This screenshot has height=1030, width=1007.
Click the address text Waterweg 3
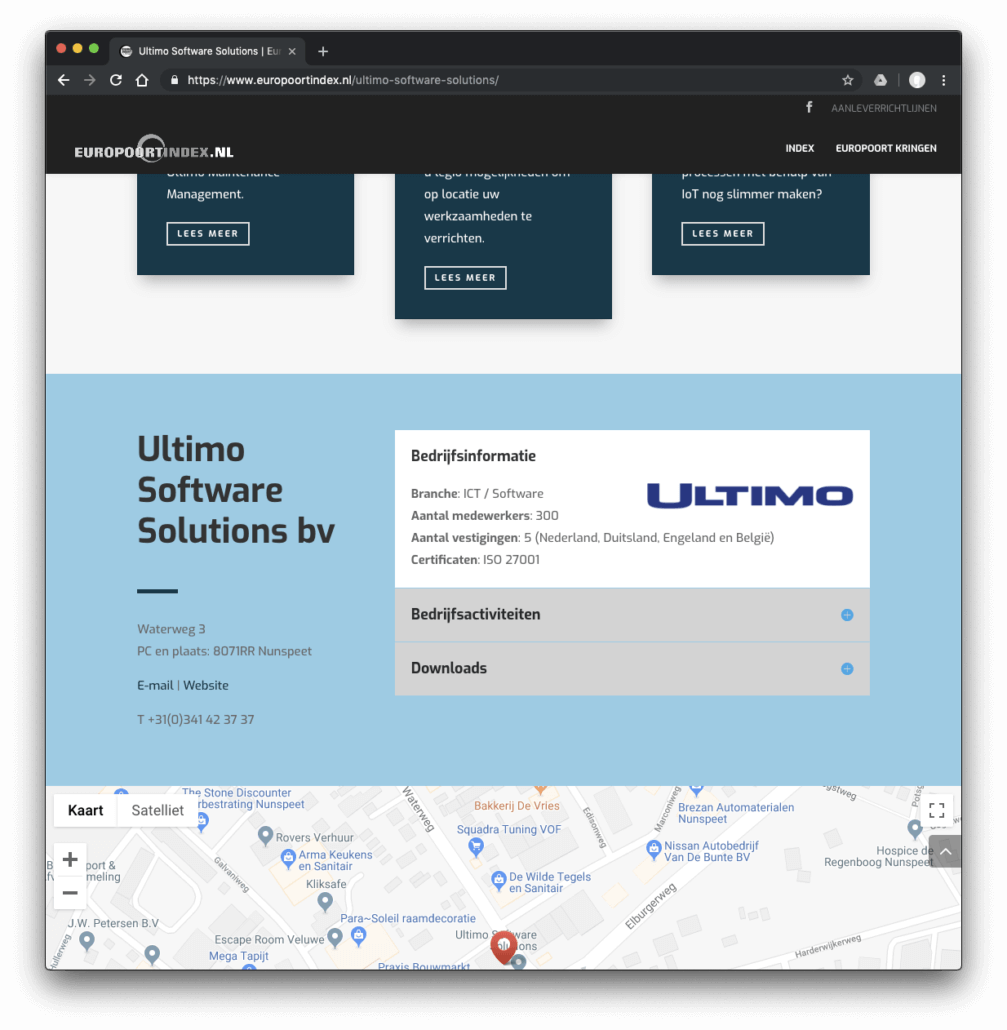171,629
